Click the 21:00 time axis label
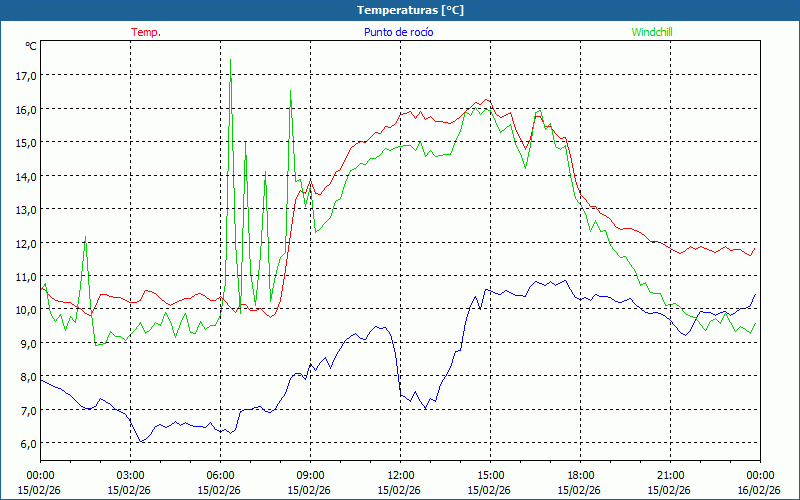Viewport: 800px width, 500px height. pos(670,475)
